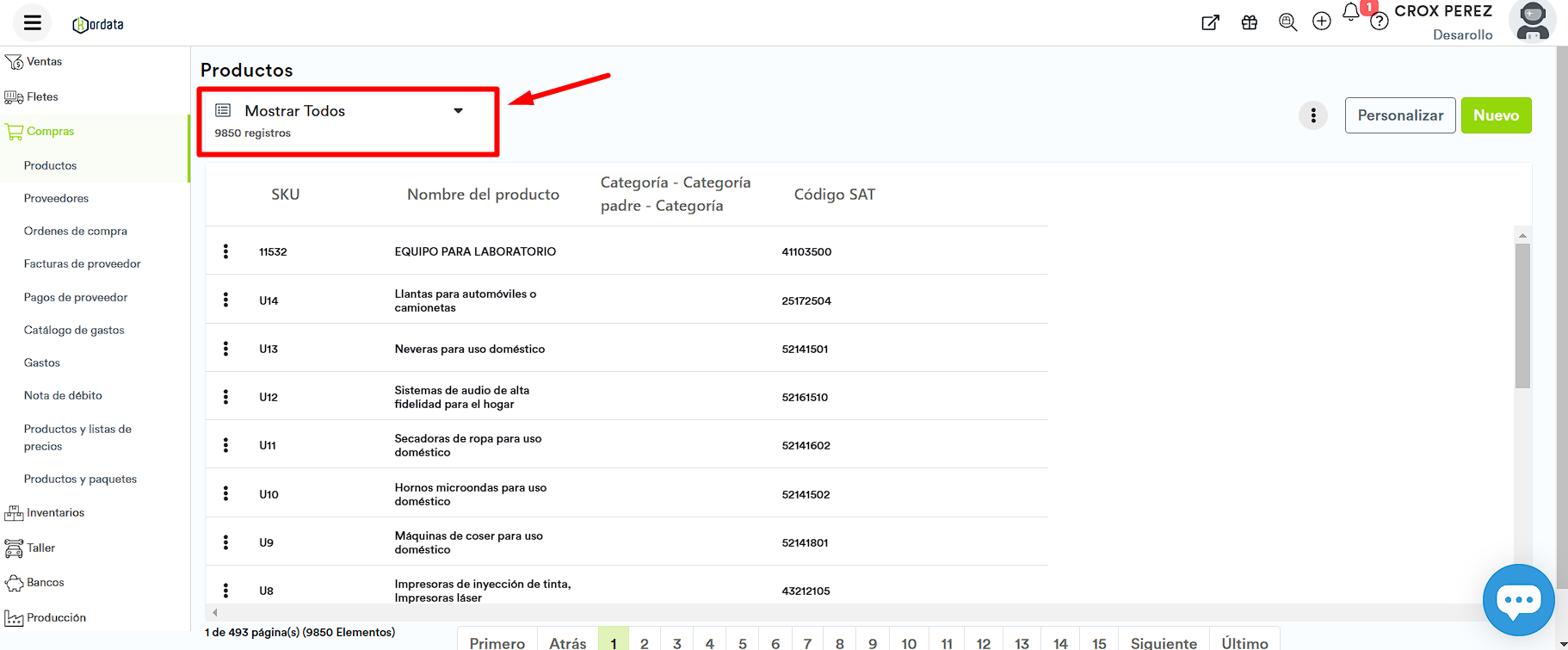Open the three-dot options beside Personalizar
The image size is (1568, 650).
(x=1313, y=115)
